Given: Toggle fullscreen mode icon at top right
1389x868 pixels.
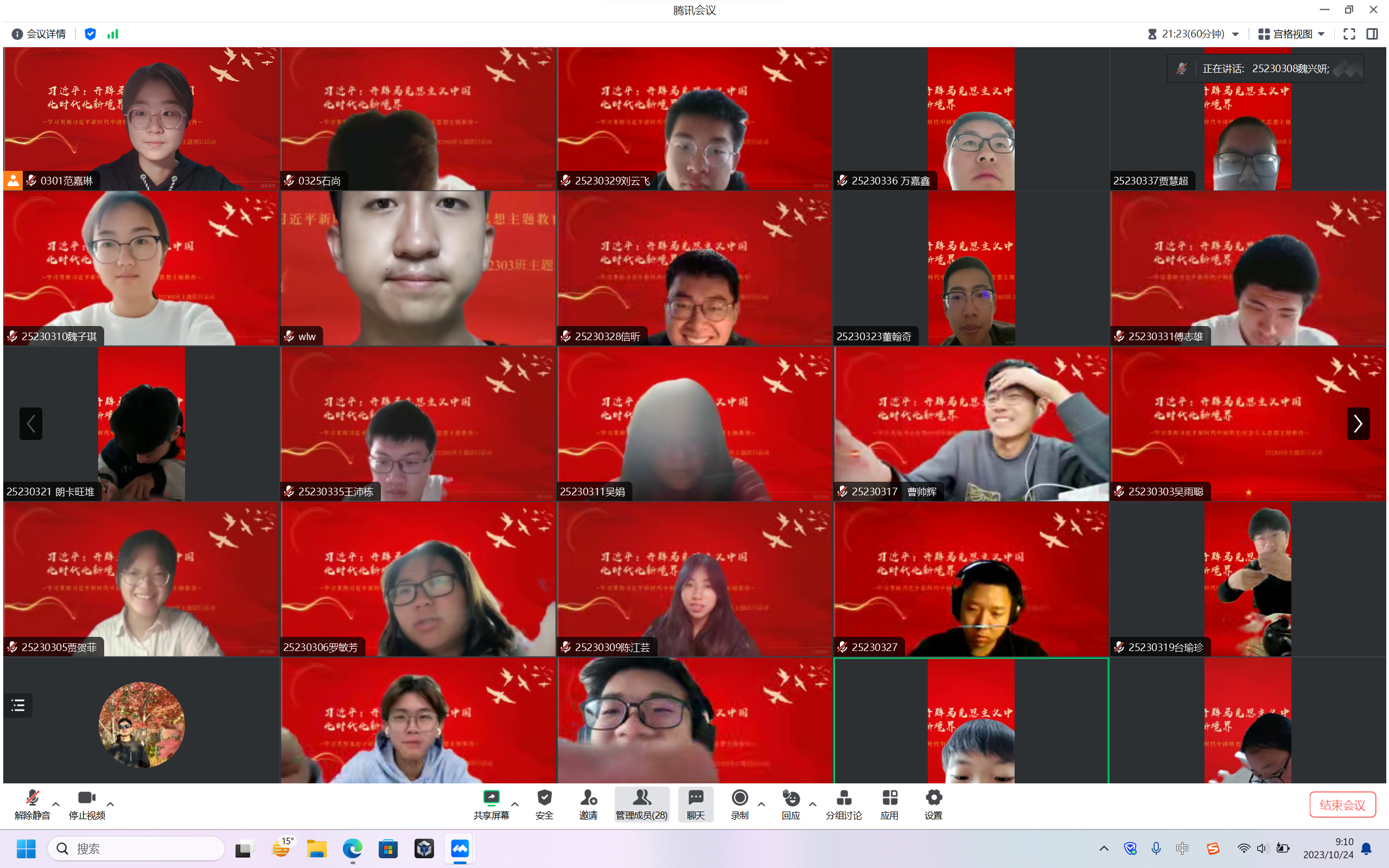Looking at the screenshot, I should 1349,34.
